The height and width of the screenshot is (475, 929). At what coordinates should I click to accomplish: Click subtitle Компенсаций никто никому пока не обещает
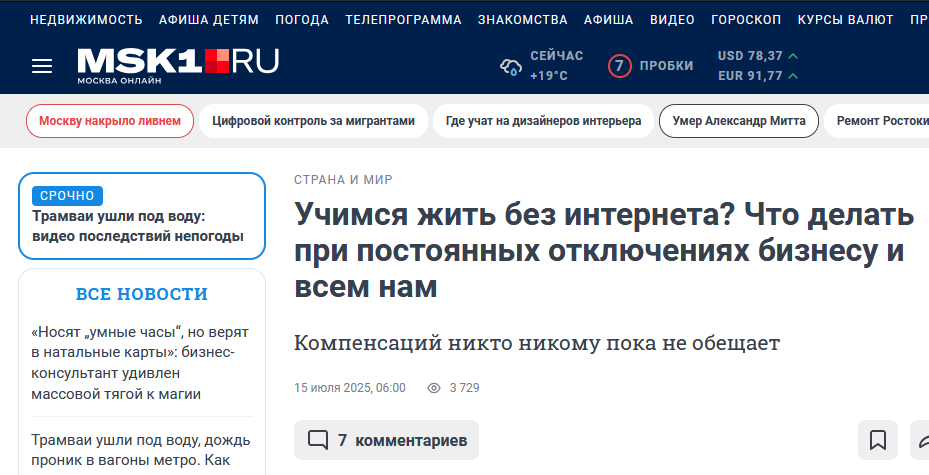tap(537, 343)
